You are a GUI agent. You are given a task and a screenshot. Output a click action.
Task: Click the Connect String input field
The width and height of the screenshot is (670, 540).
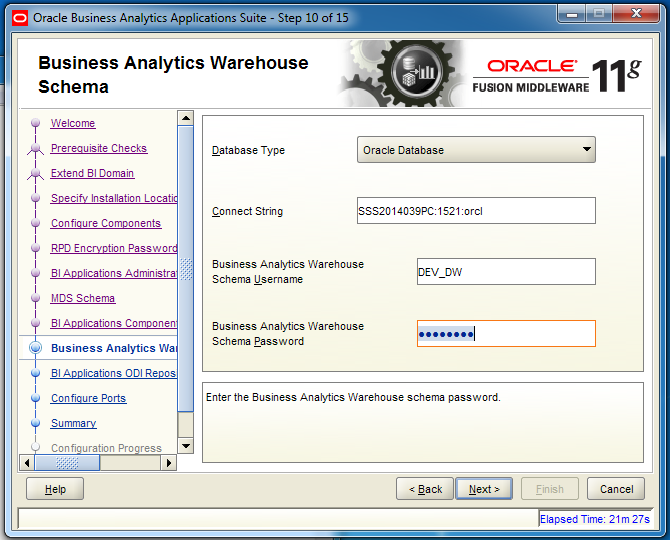click(x=476, y=211)
